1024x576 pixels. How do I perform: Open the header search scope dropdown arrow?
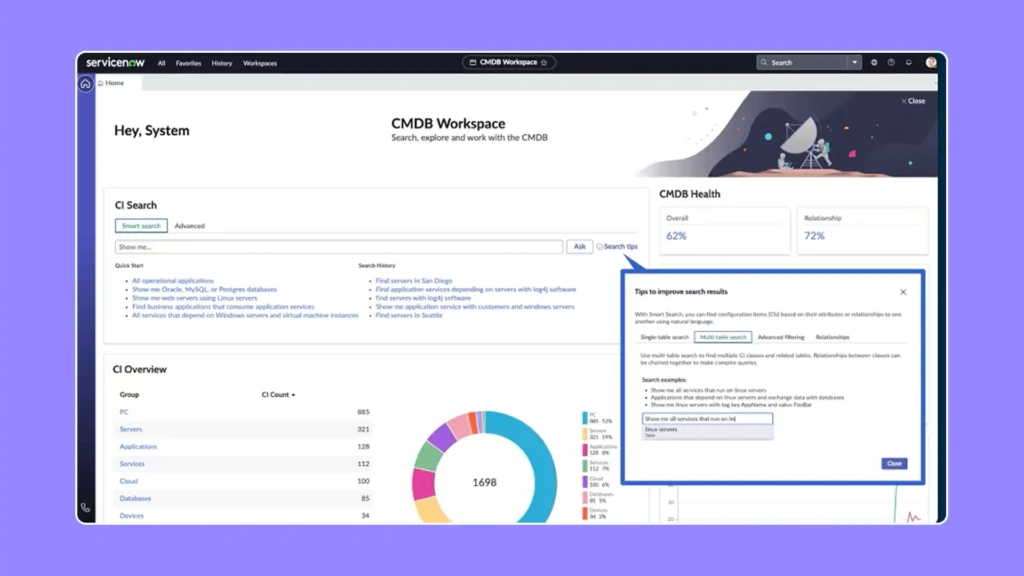(855, 62)
